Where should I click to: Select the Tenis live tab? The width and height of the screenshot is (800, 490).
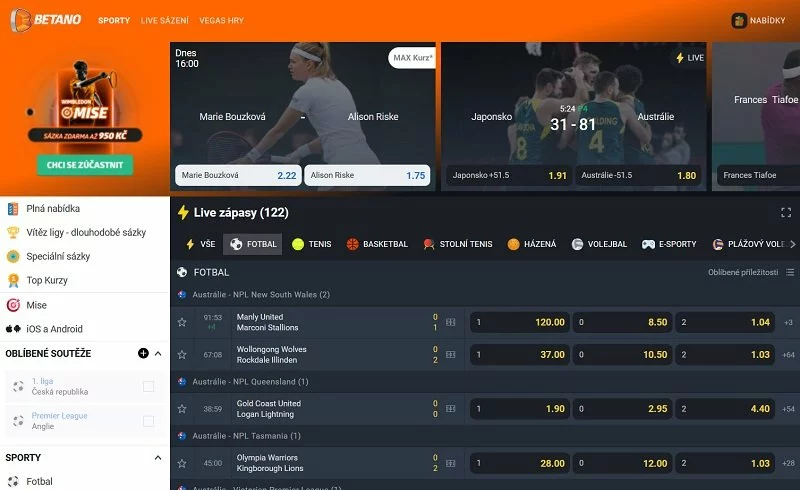click(x=311, y=244)
